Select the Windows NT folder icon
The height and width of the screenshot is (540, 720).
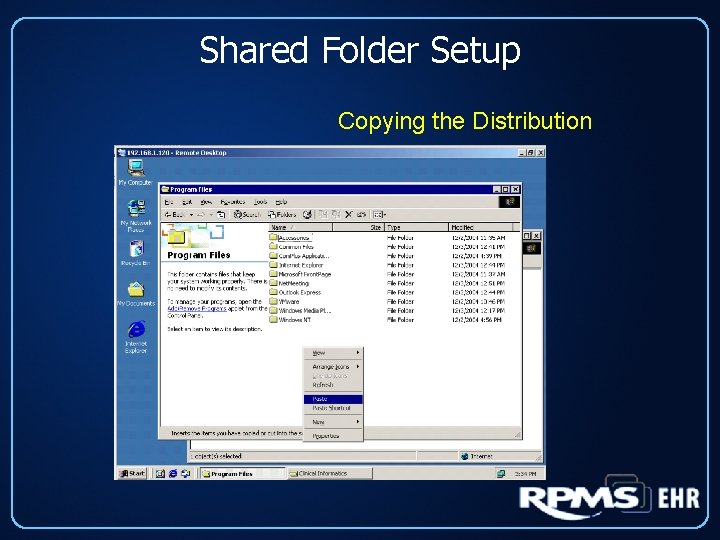pos(274,320)
